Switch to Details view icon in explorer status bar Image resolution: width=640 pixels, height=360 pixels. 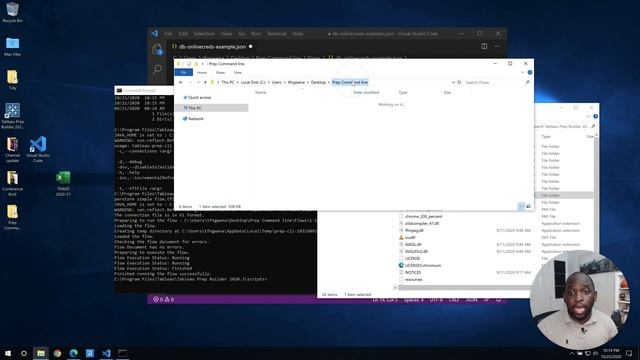521,207
